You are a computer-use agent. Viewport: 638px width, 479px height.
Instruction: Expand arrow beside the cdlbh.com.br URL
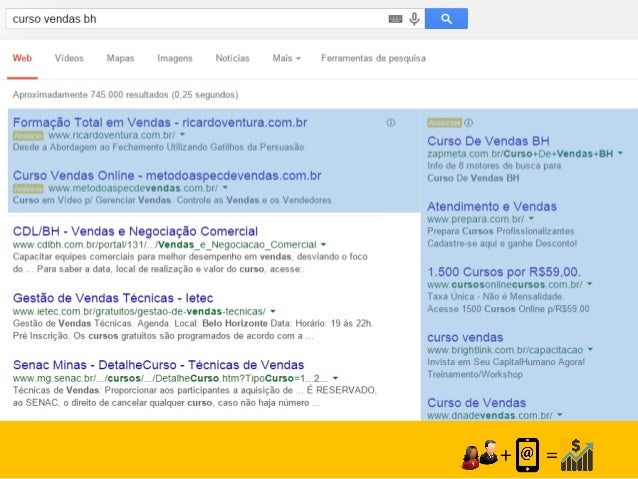tap(323, 245)
